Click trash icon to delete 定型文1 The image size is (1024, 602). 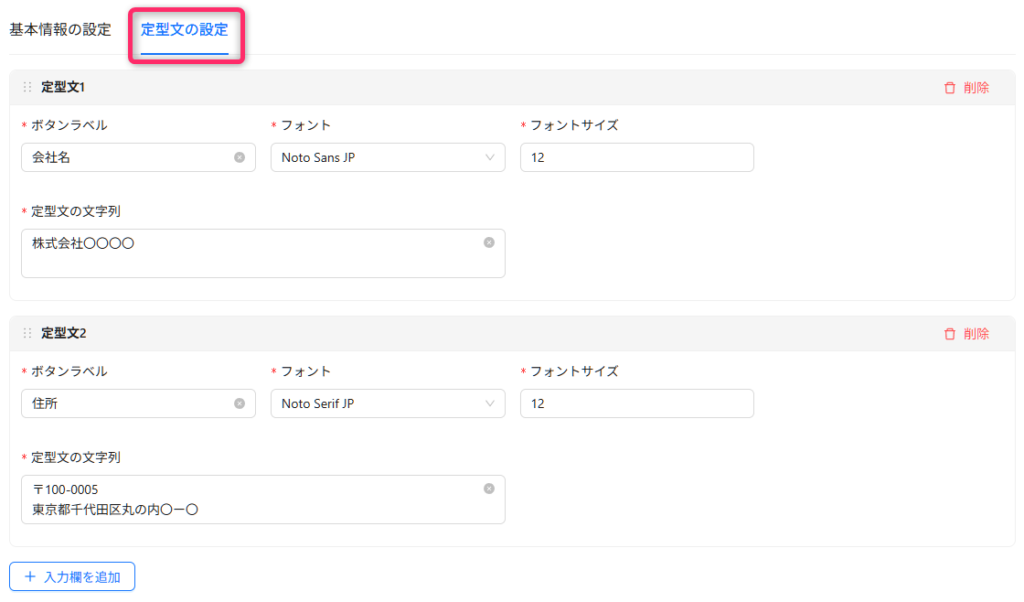point(950,88)
